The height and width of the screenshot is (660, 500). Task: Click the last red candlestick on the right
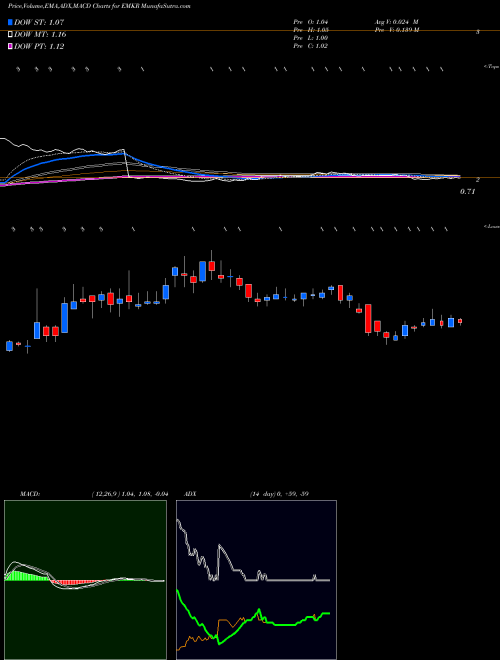click(460, 321)
